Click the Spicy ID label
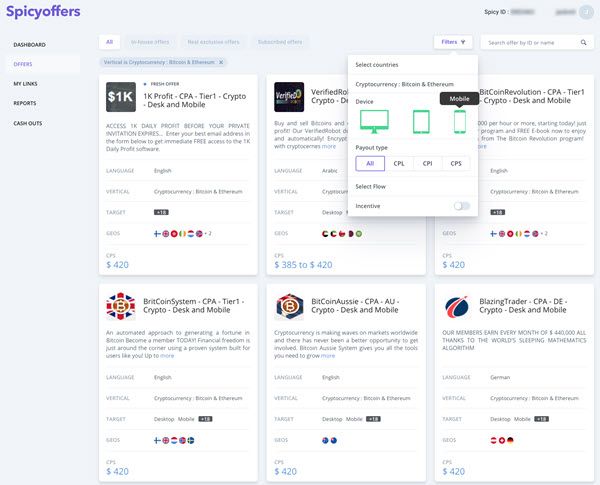The image size is (600, 485). click(496, 12)
